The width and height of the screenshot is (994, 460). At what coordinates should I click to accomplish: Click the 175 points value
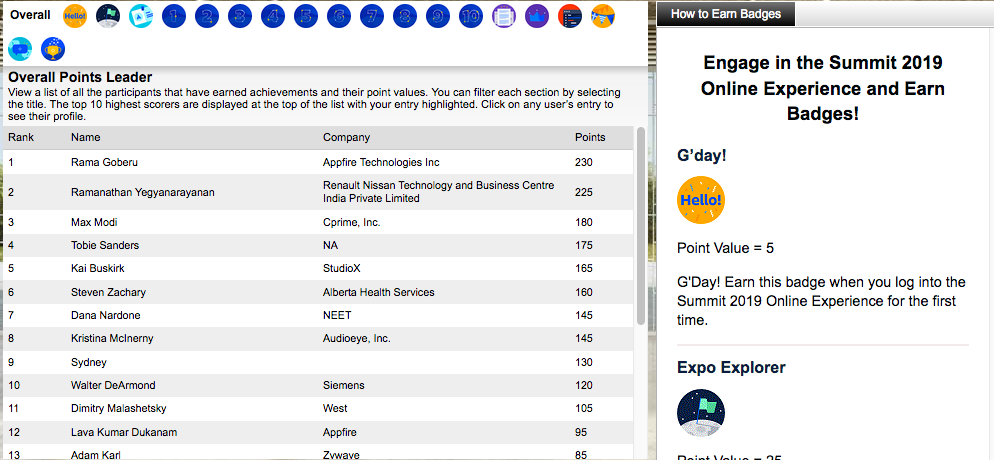tap(583, 245)
